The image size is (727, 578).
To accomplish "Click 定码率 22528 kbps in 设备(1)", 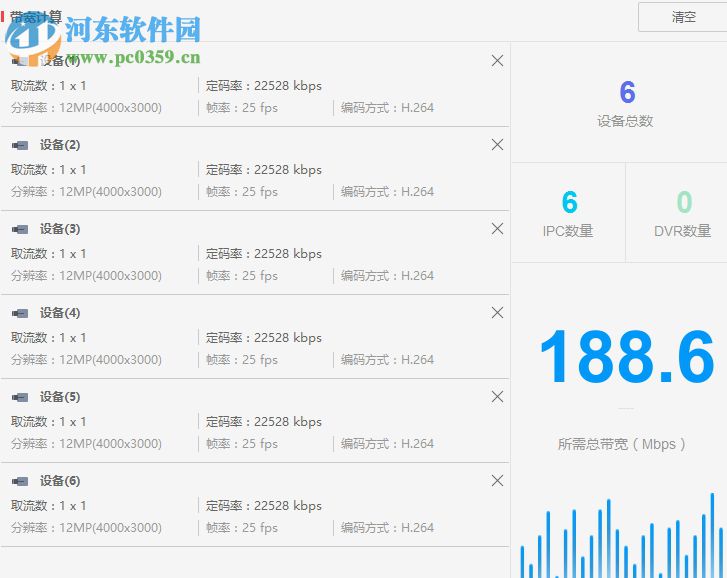I will (x=264, y=86).
